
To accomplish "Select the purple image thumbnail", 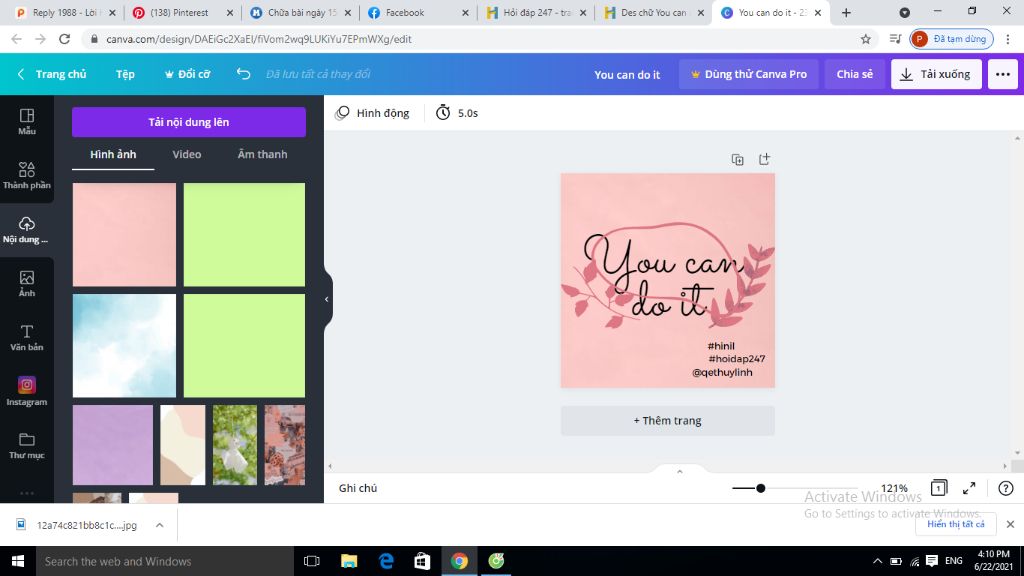I will point(112,445).
